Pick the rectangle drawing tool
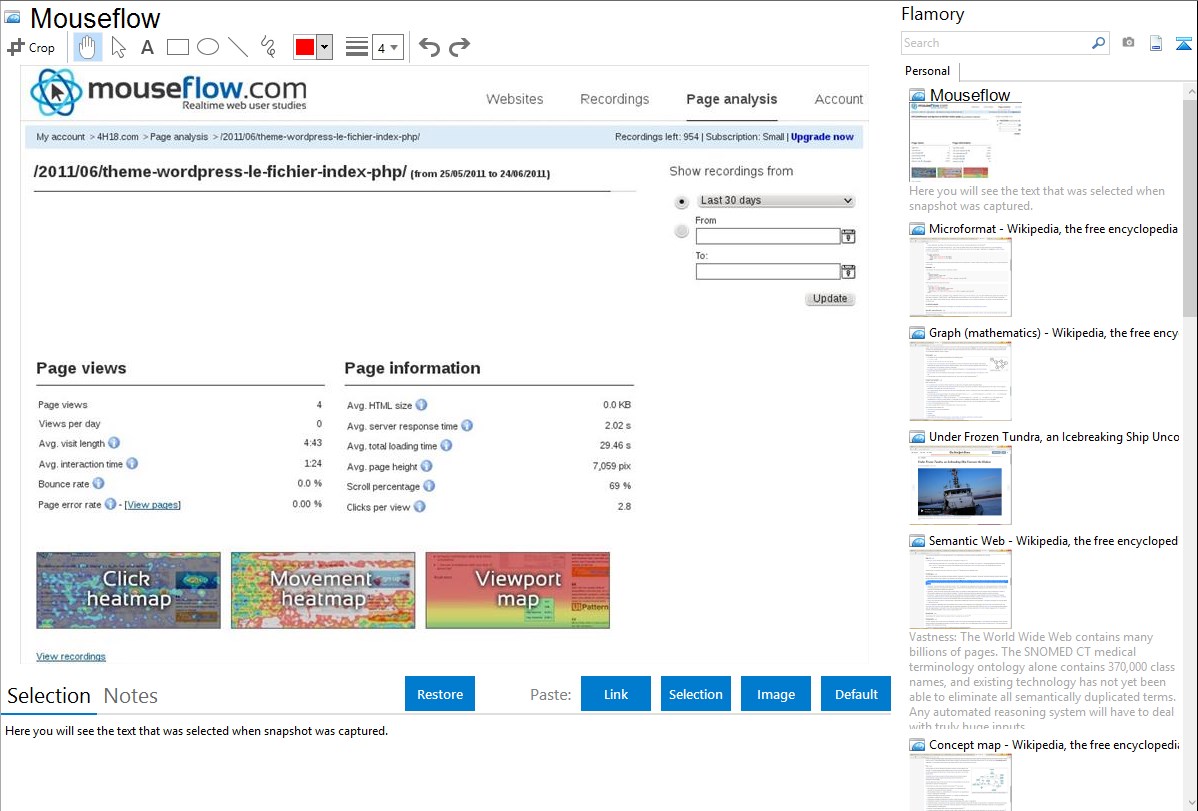Image resolution: width=1198 pixels, height=811 pixels. point(177,47)
